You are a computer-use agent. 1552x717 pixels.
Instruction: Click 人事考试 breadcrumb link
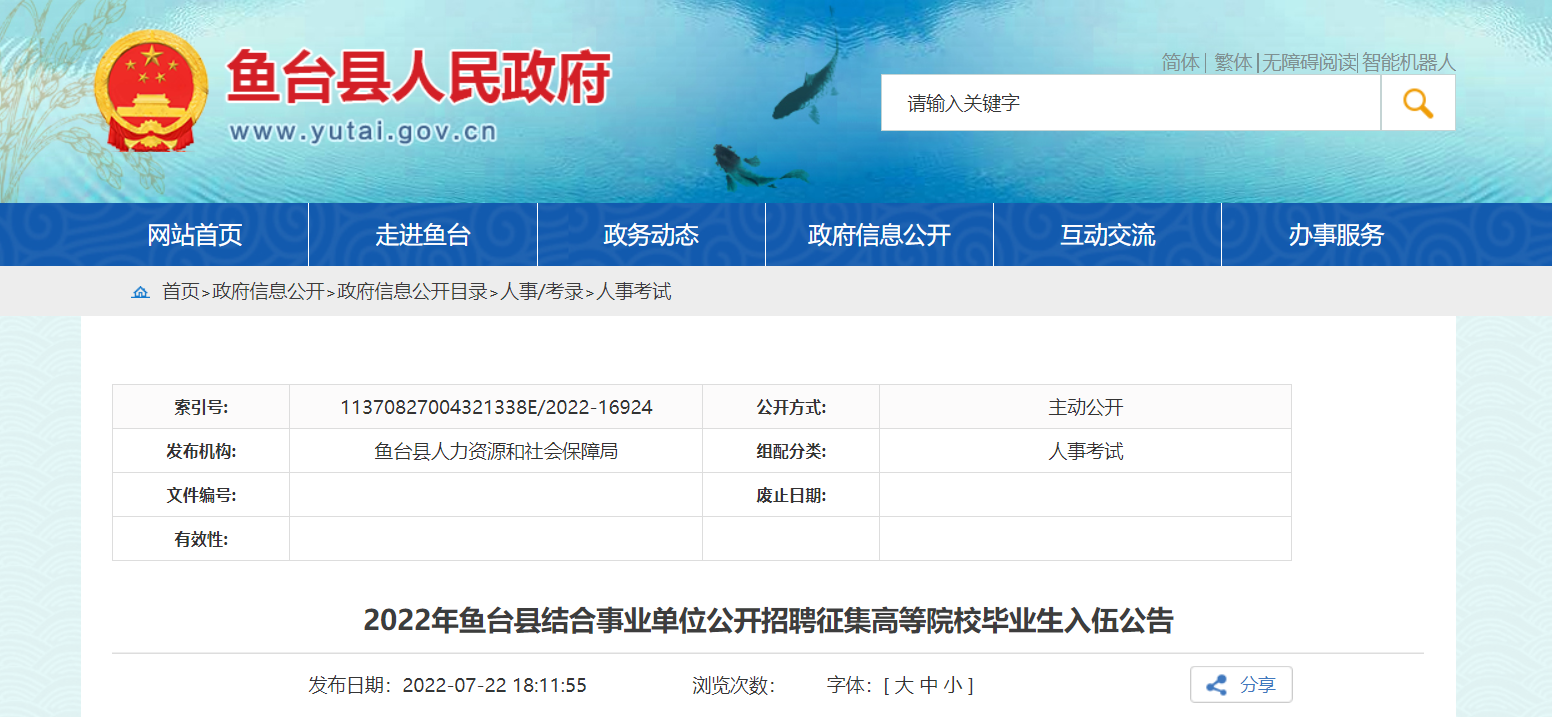click(634, 292)
